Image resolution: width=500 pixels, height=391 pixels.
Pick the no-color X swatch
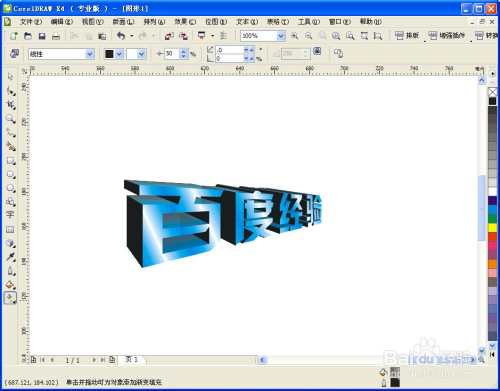pyautogui.click(x=492, y=92)
